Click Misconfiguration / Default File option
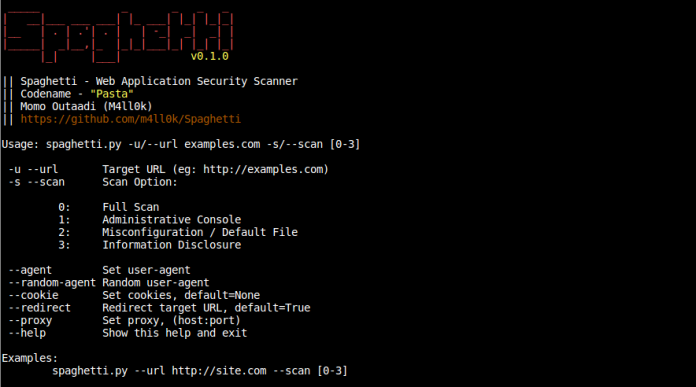Viewport: 696px width, 387px height. [178, 232]
